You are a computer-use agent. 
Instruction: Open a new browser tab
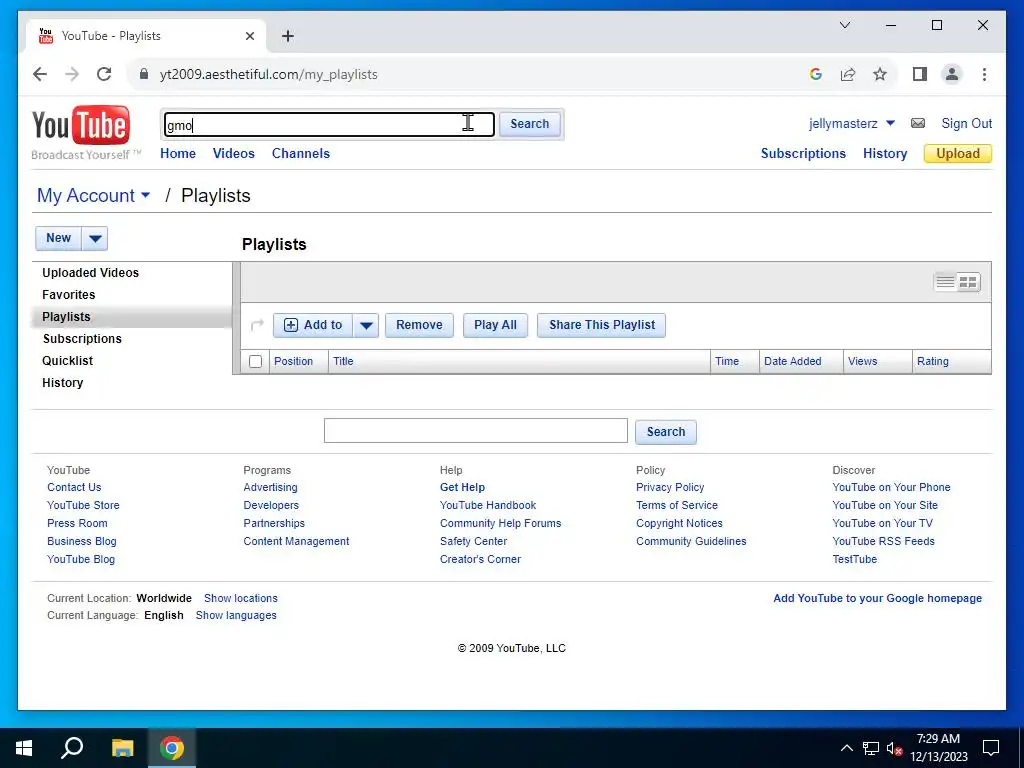[287, 36]
